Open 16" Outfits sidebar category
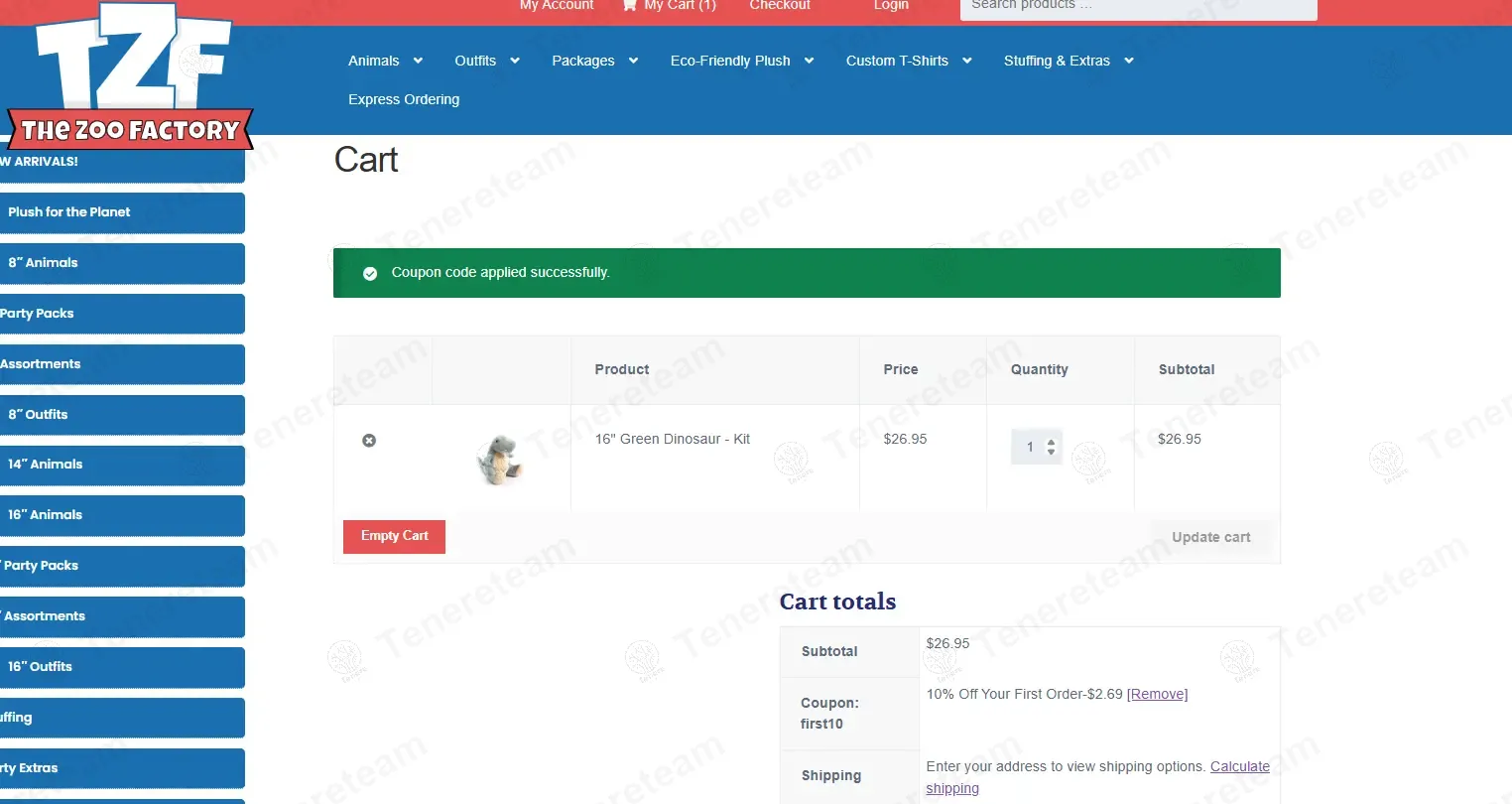1512x804 pixels. (122, 667)
